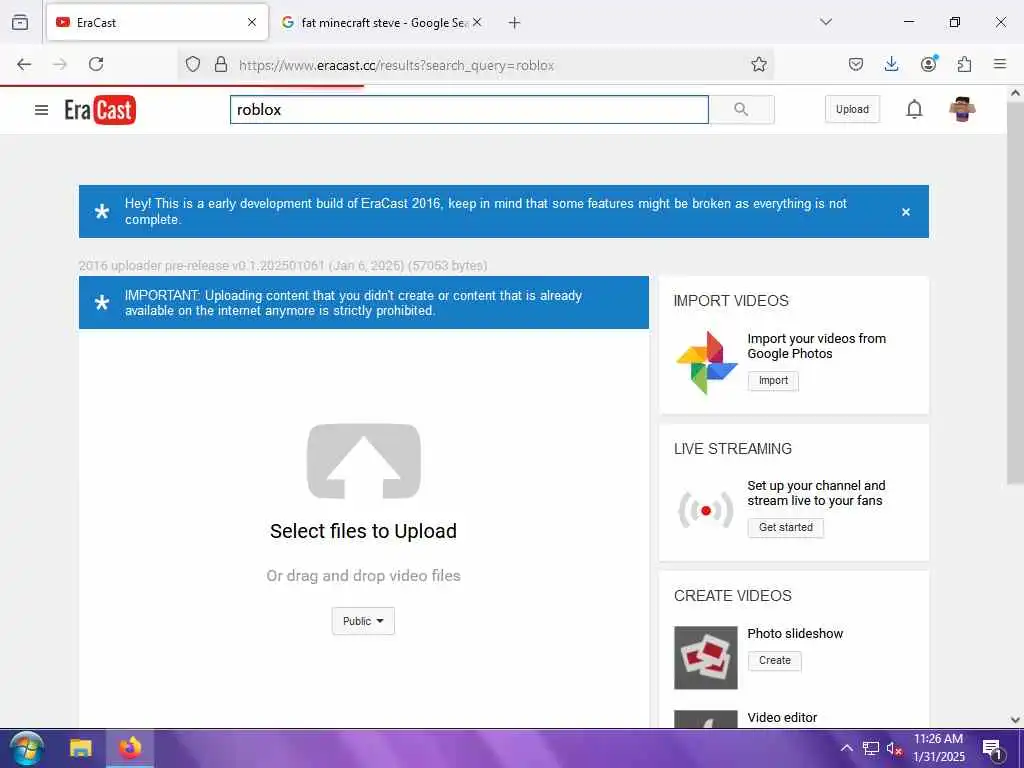Viewport: 1024px width, 768px height.
Task: Open the Action Center notifications icon
Action: 993,749
